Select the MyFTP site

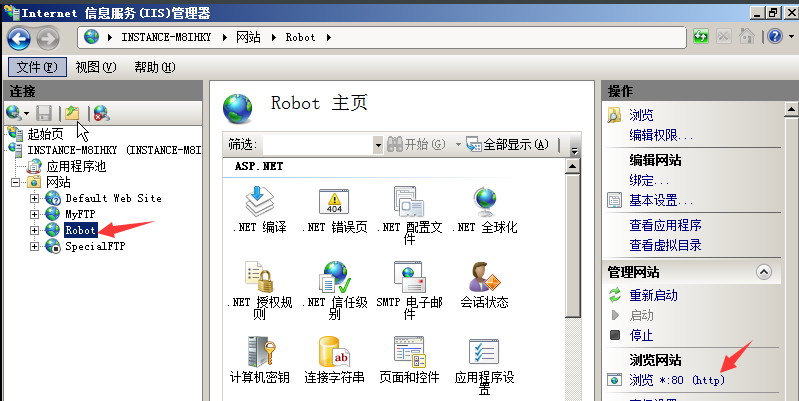(80, 215)
